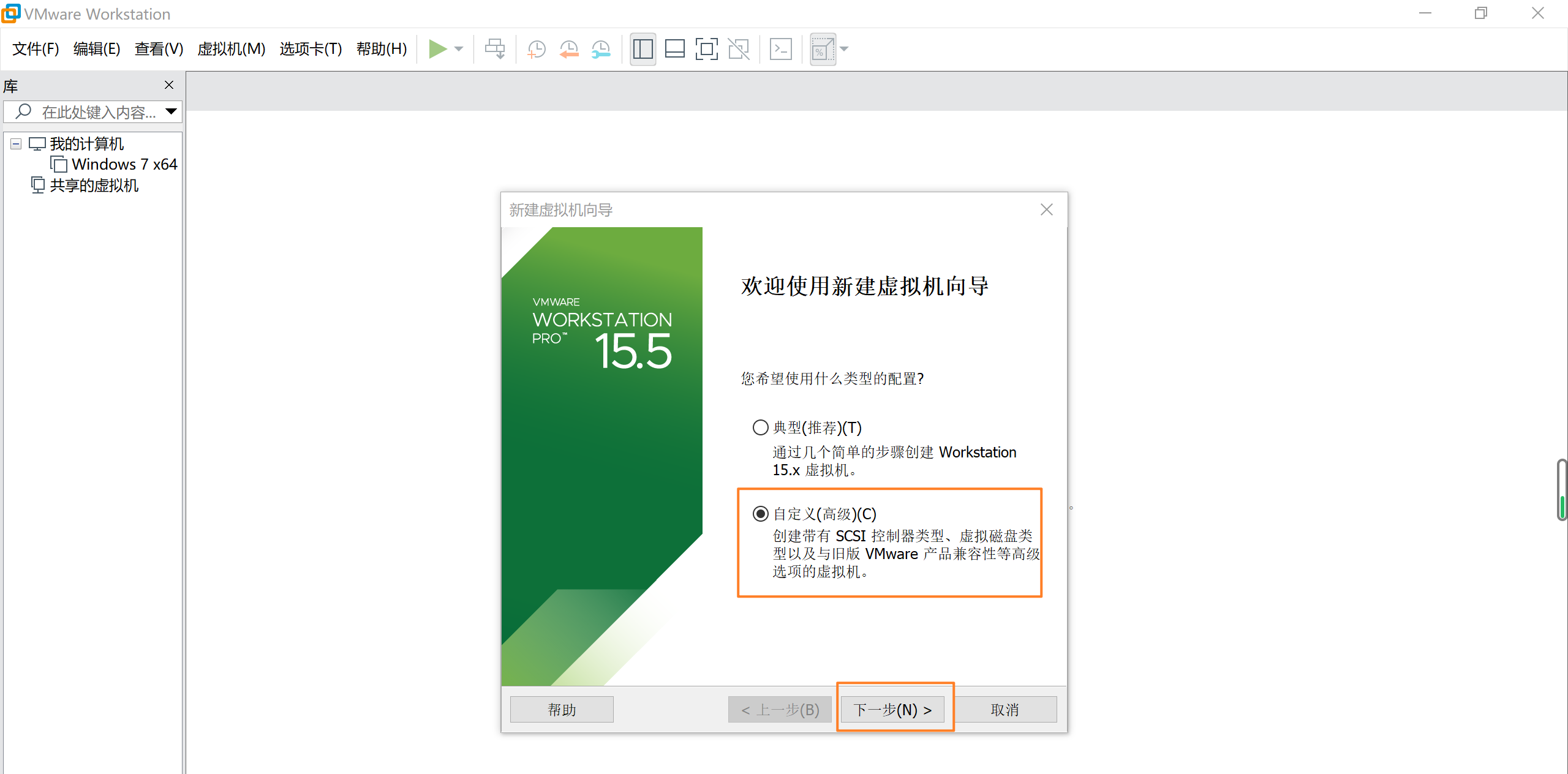Open the 文件(F) menu

[x=36, y=49]
